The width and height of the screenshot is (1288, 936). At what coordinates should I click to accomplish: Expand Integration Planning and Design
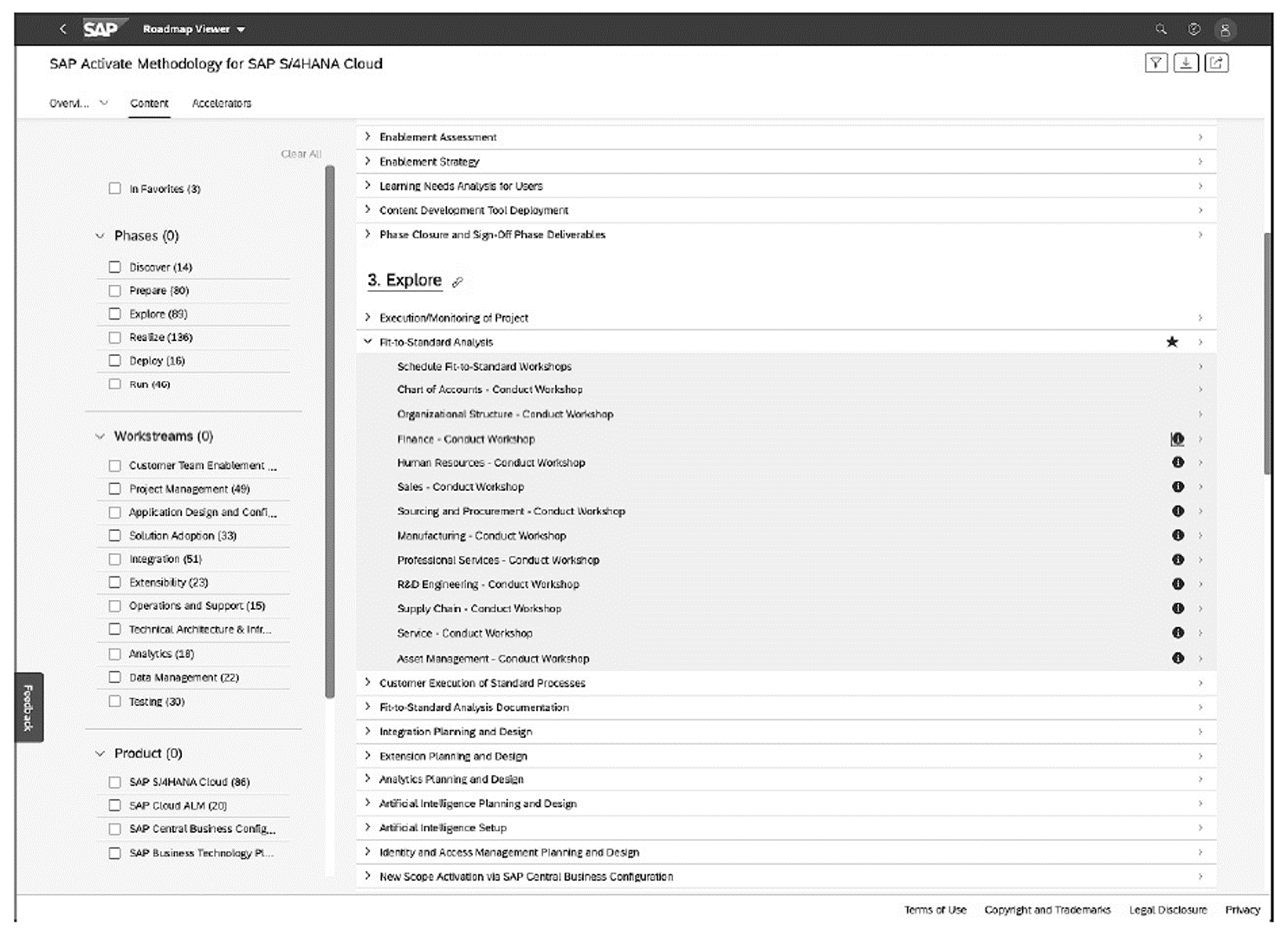coord(367,731)
